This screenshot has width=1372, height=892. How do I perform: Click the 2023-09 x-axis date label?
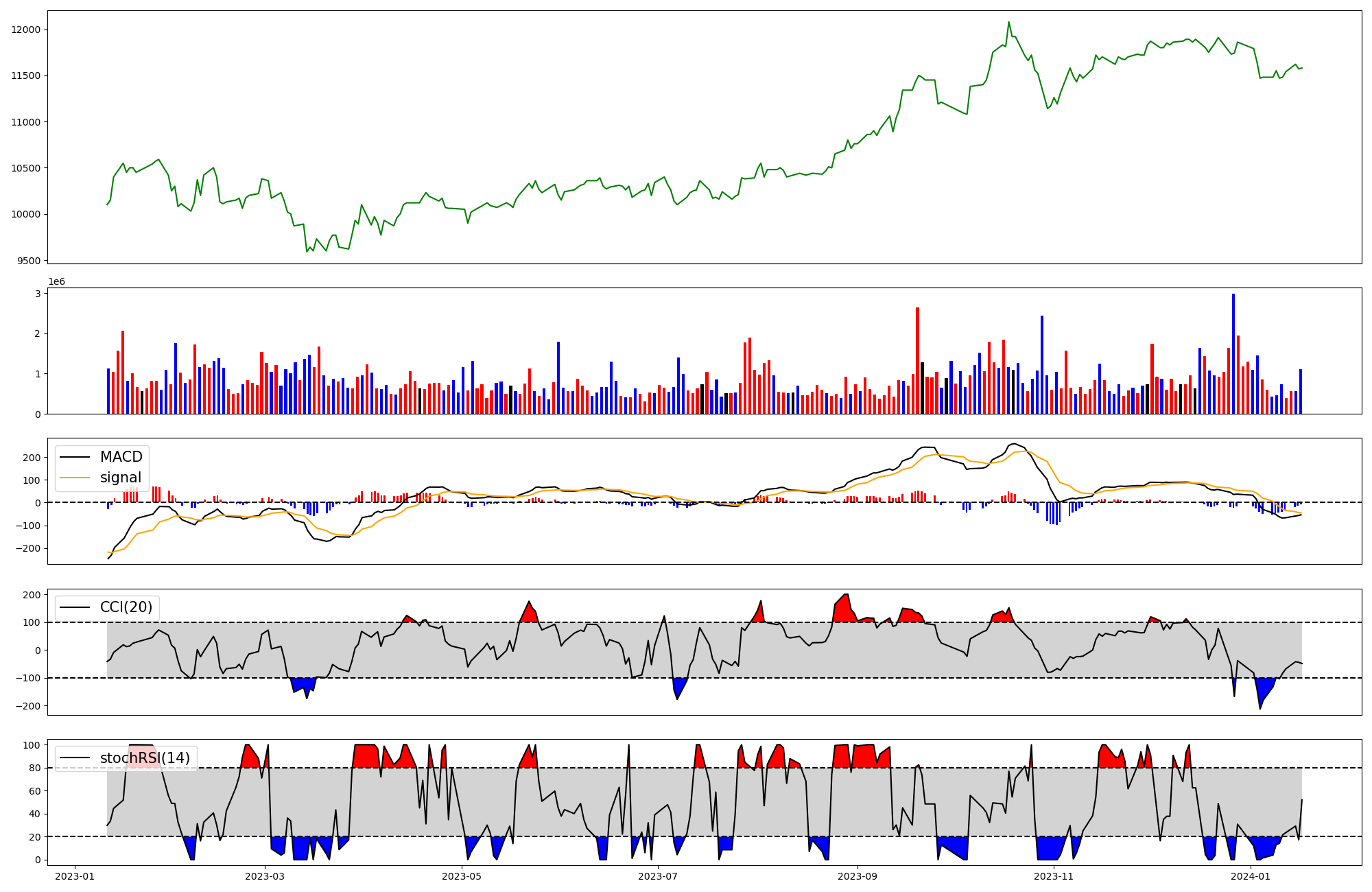[858, 876]
